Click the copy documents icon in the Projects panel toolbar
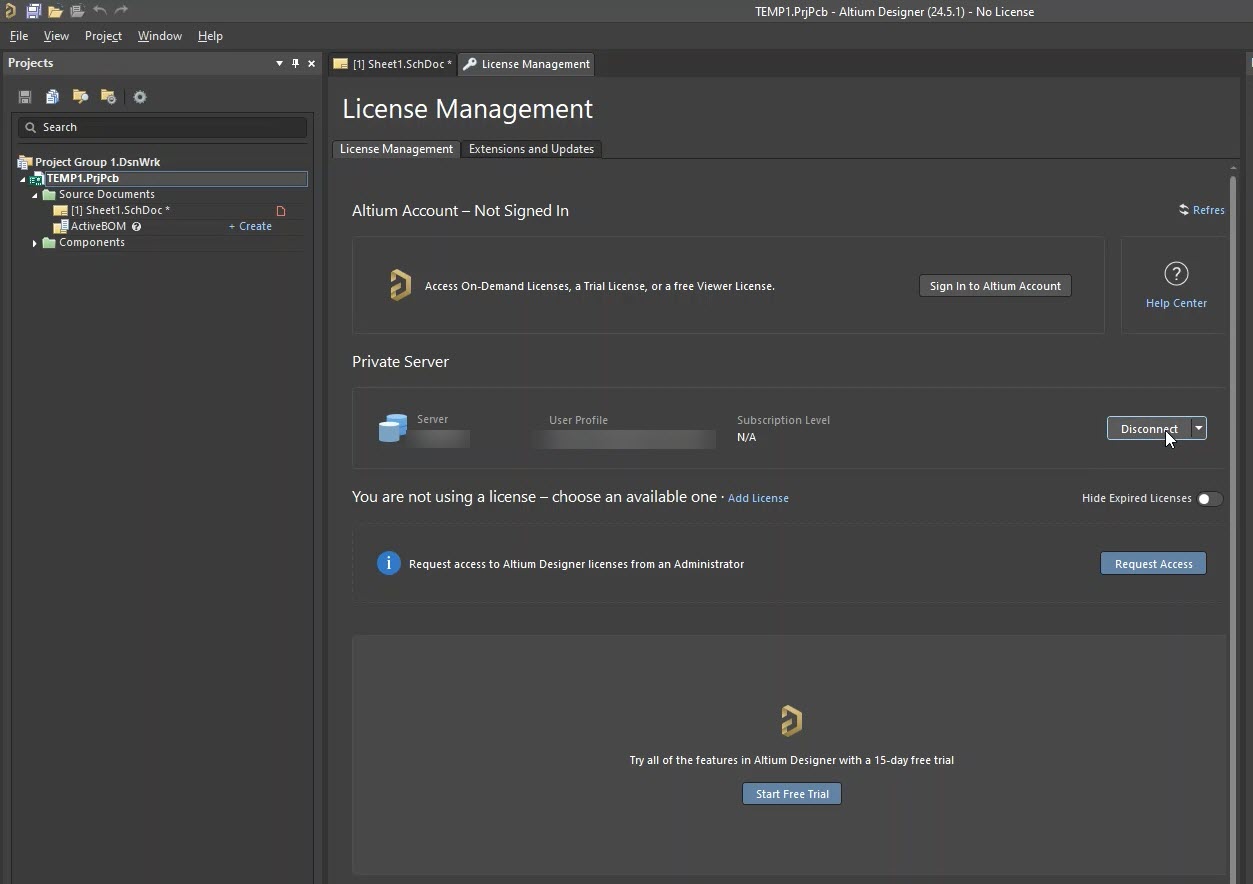The width and height of the screenshot is (1253, 884). click(52, 97)
